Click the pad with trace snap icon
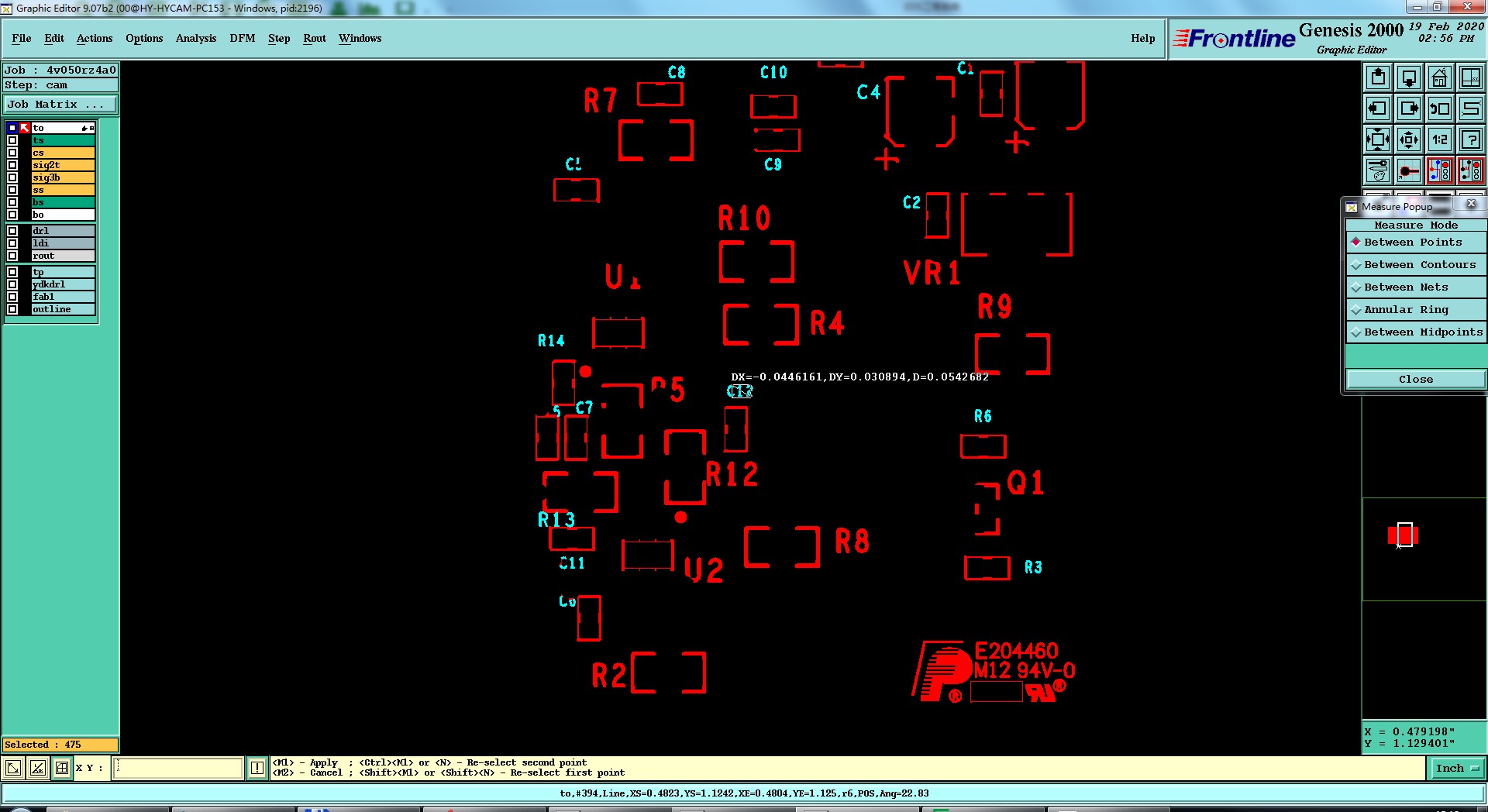1488x812 pixels. 1409,170
